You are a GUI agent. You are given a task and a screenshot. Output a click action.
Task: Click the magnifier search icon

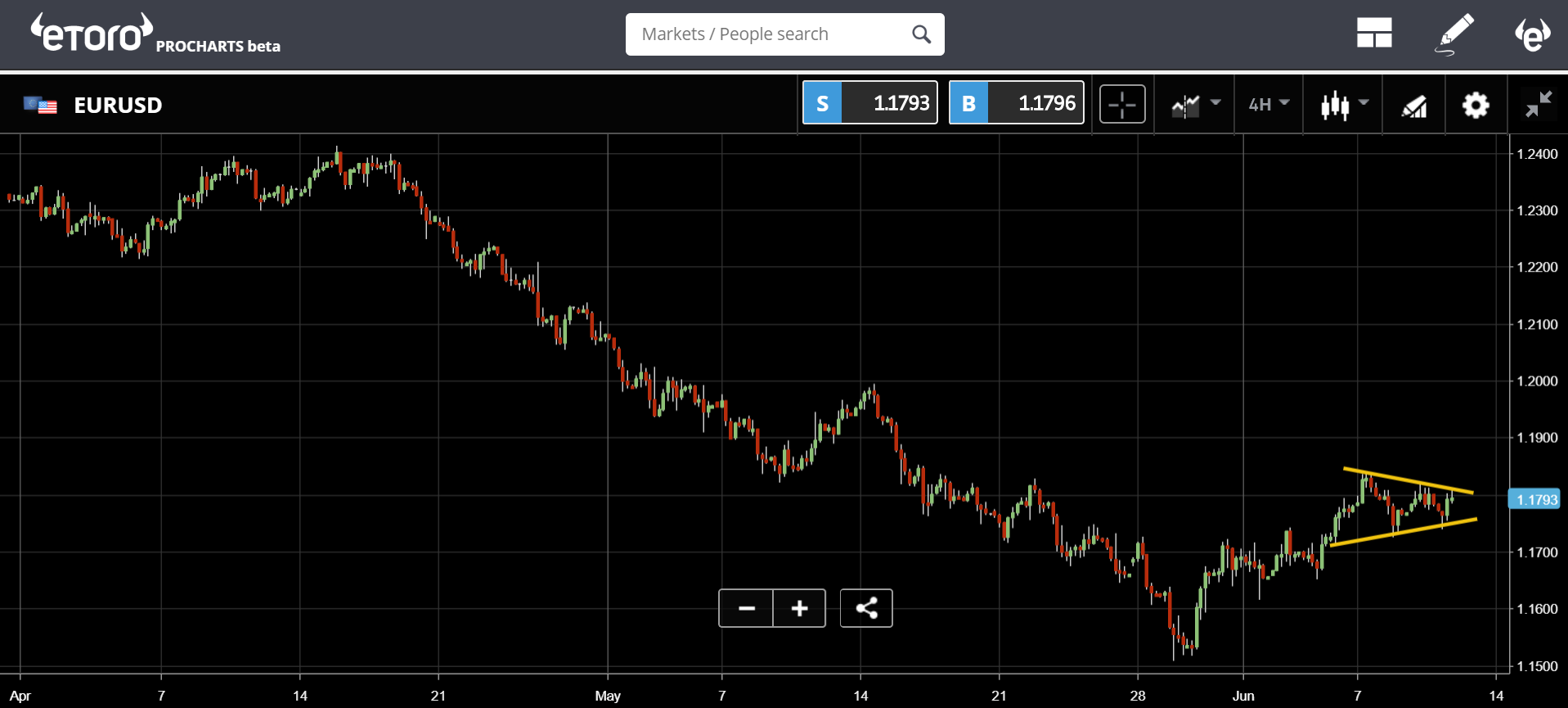[x=921, y=34]
